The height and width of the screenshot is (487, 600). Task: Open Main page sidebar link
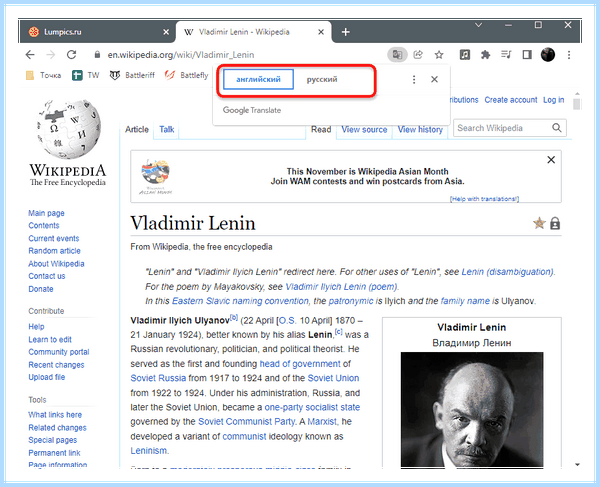click(46, 213)
